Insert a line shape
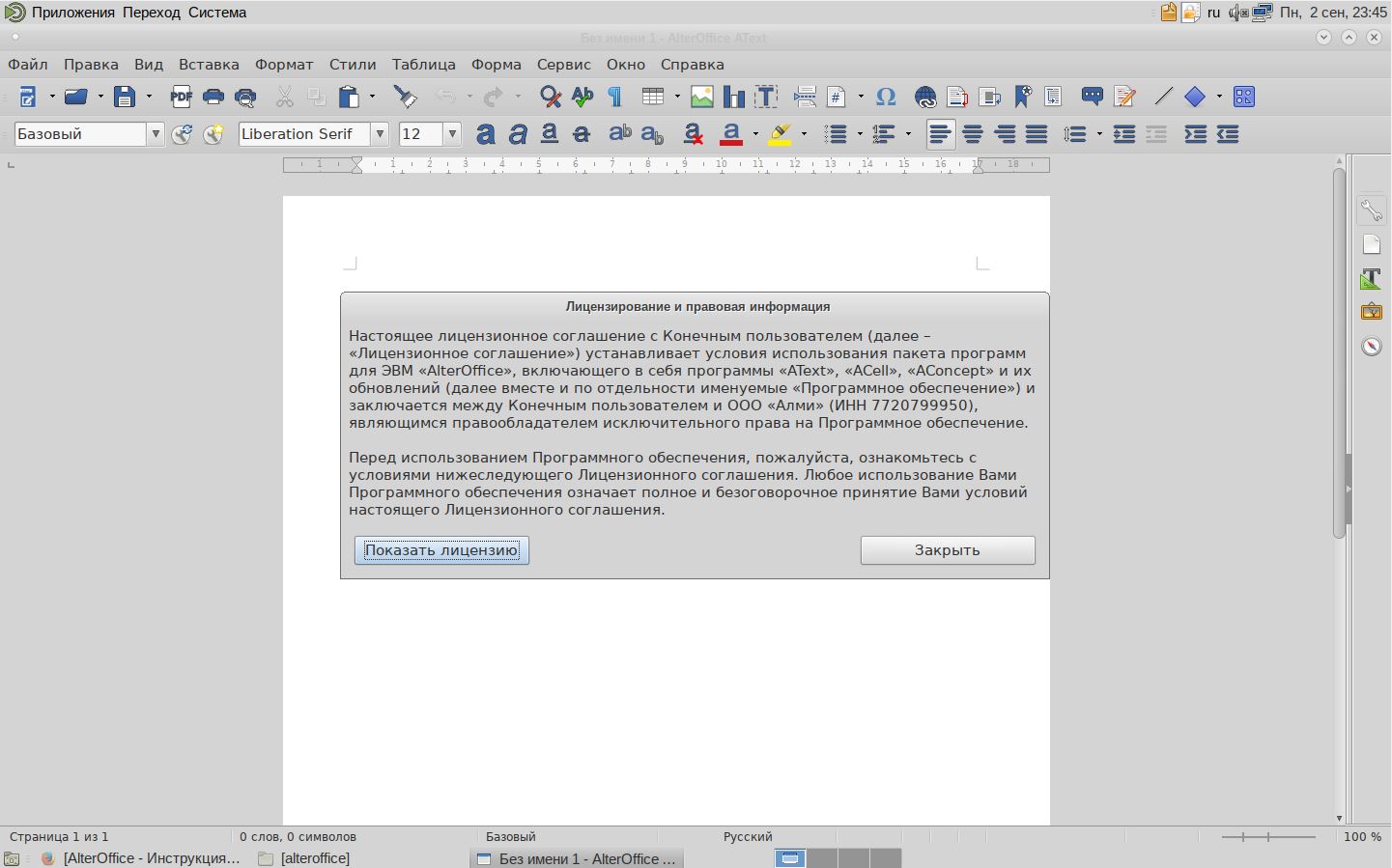 1163,97
